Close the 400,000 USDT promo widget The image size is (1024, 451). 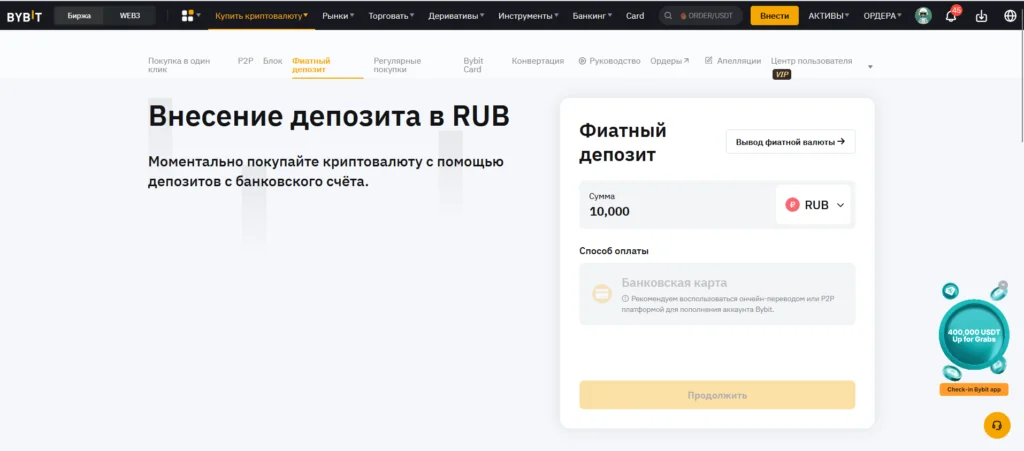(1003, 285)
